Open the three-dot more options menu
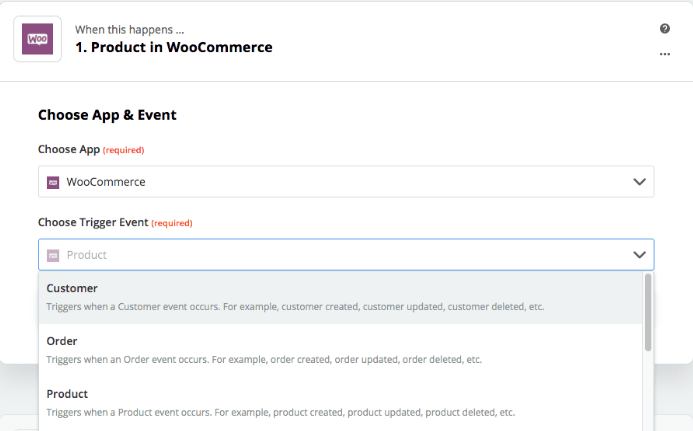This screenshot has width=693, height=431. click(665, 54)
